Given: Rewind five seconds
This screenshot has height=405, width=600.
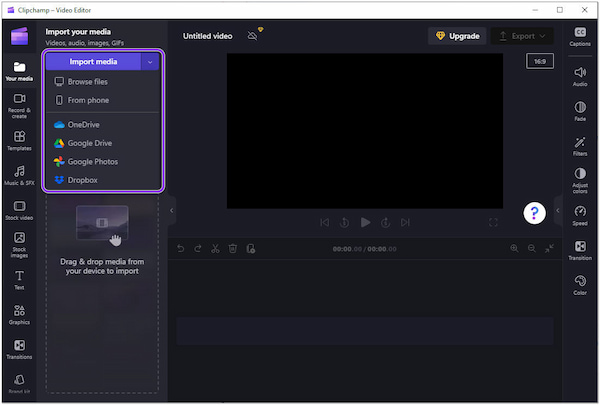Looking at the screenshot, I should [344, 222].
